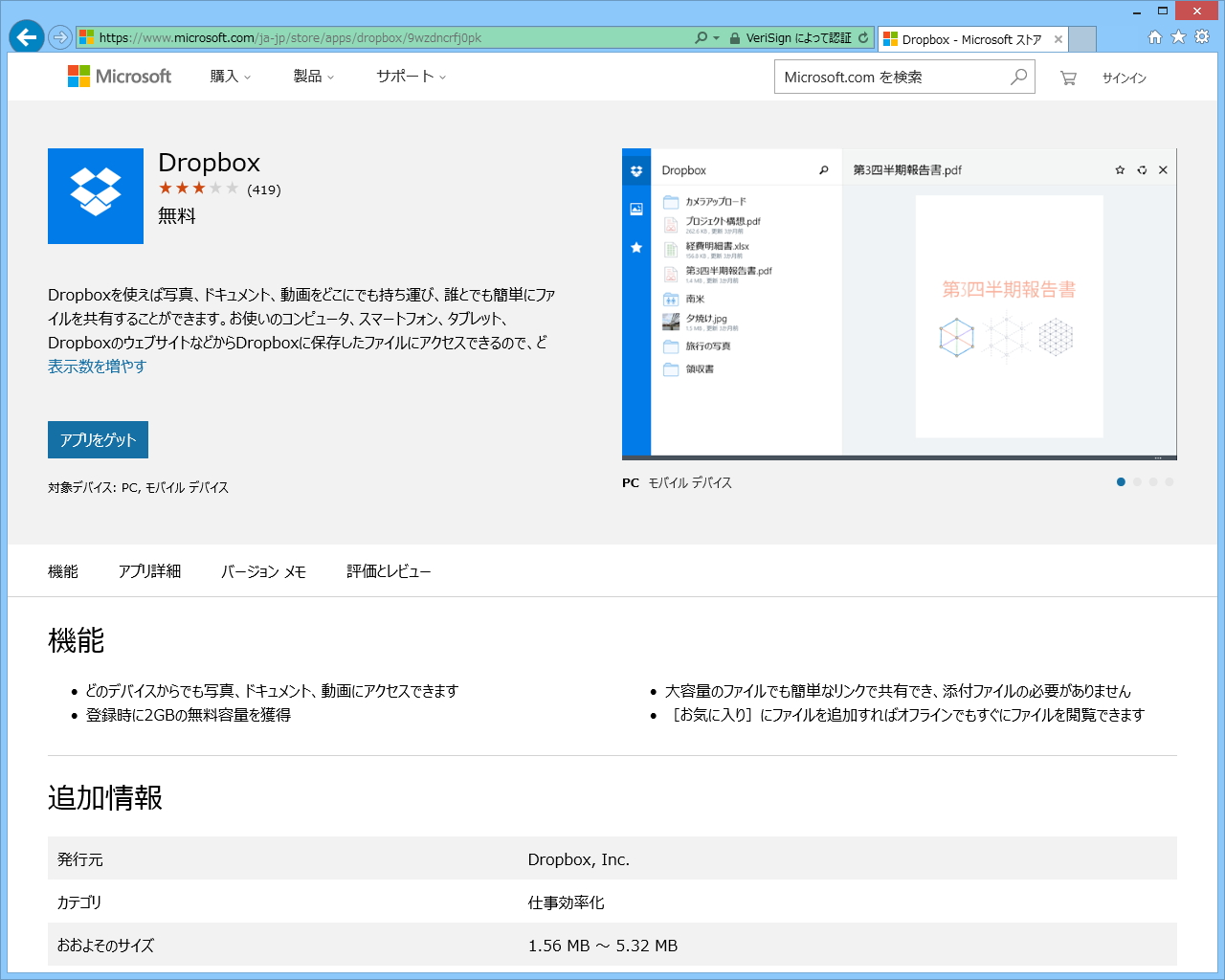Jump to the 機能 section tab
This screenshot has width=1225, height=980.
[x=63, y=571]
